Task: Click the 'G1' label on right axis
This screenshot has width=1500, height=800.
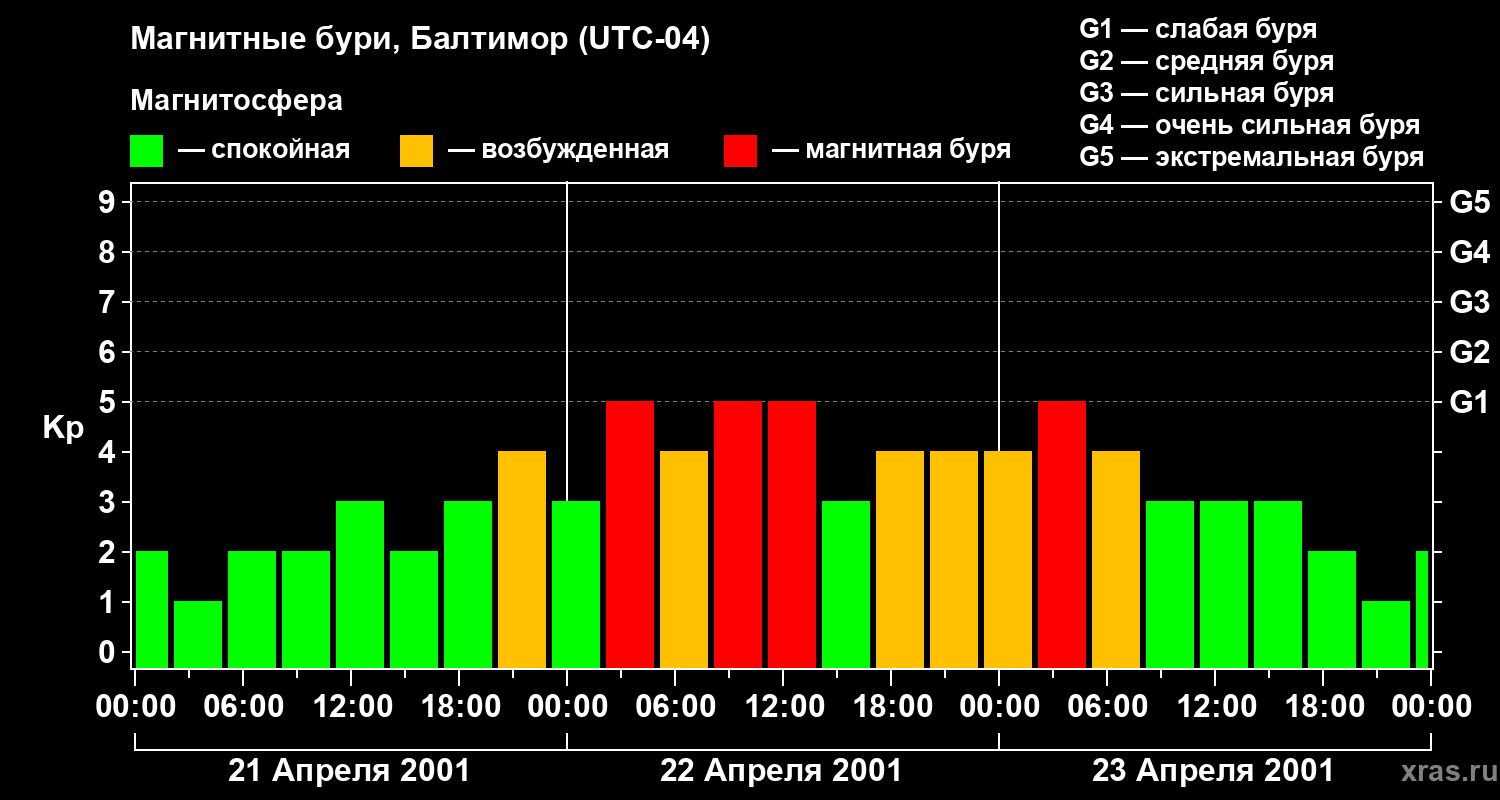Action: (1469, 402)
